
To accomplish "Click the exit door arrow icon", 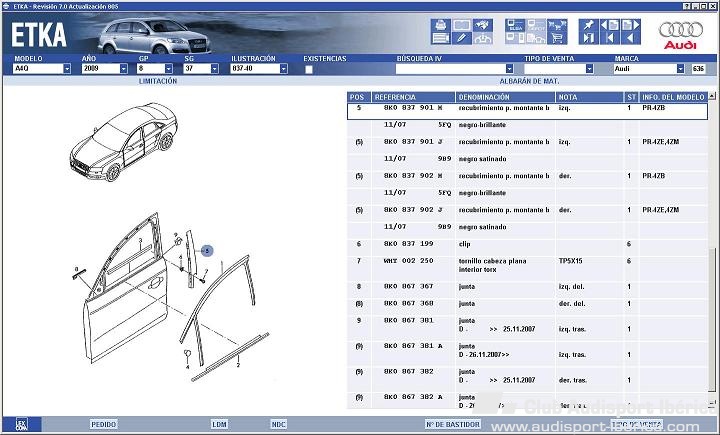I will (x=589, y=38).
